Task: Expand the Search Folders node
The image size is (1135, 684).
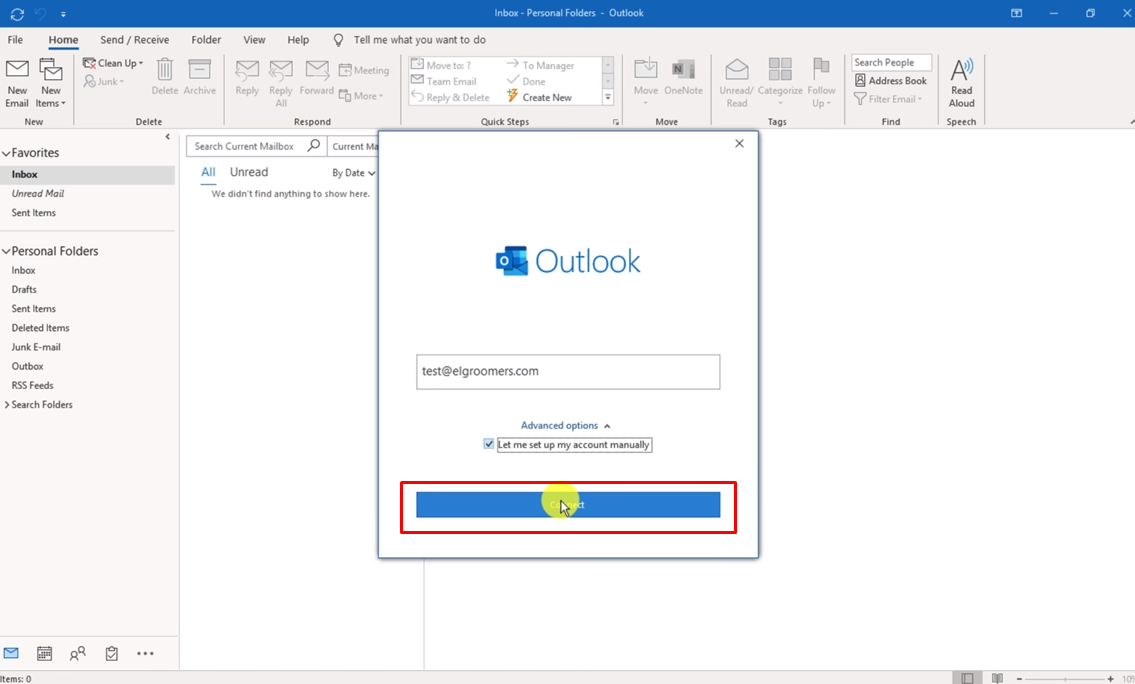Action: point(7,405)
